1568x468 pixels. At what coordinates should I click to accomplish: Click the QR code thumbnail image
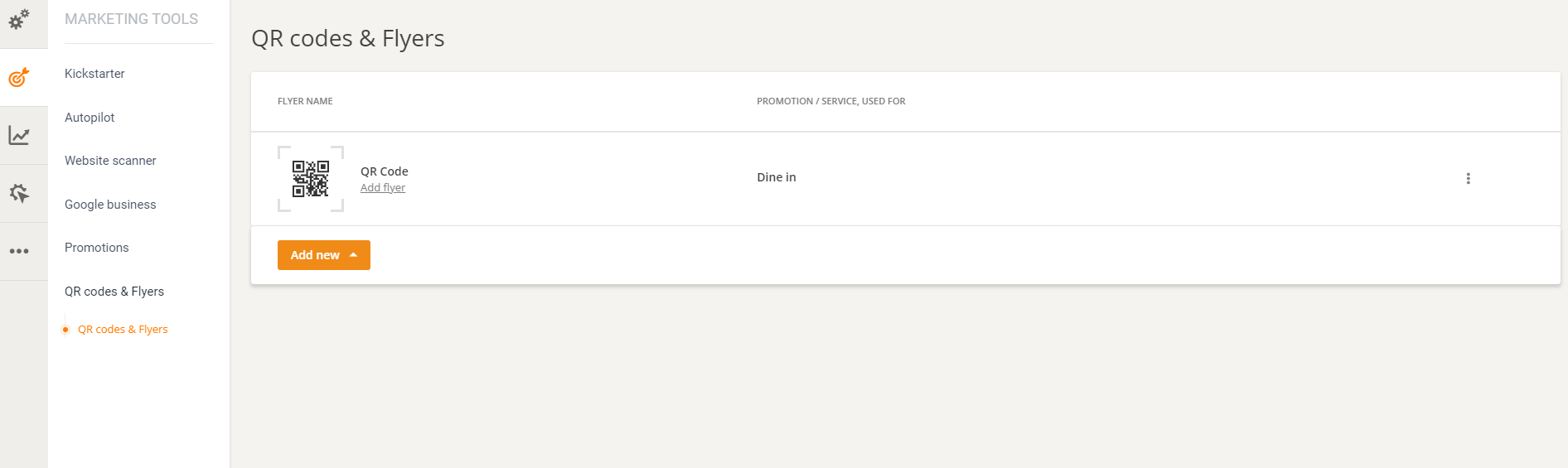click(311, 178)
